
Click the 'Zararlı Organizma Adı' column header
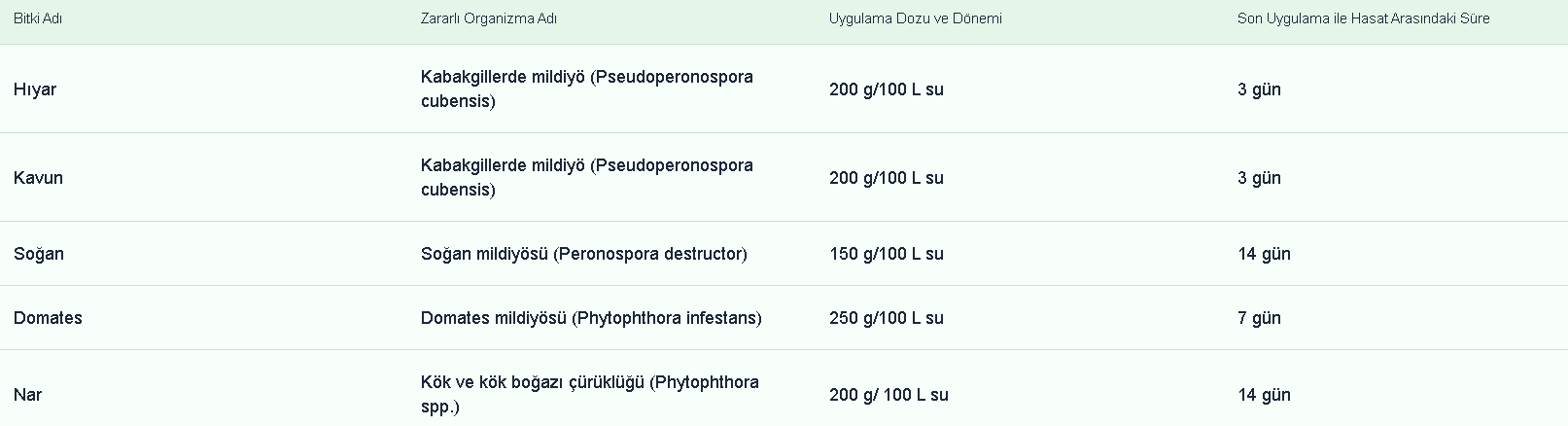pyautogui.click(x=488, y=18)
